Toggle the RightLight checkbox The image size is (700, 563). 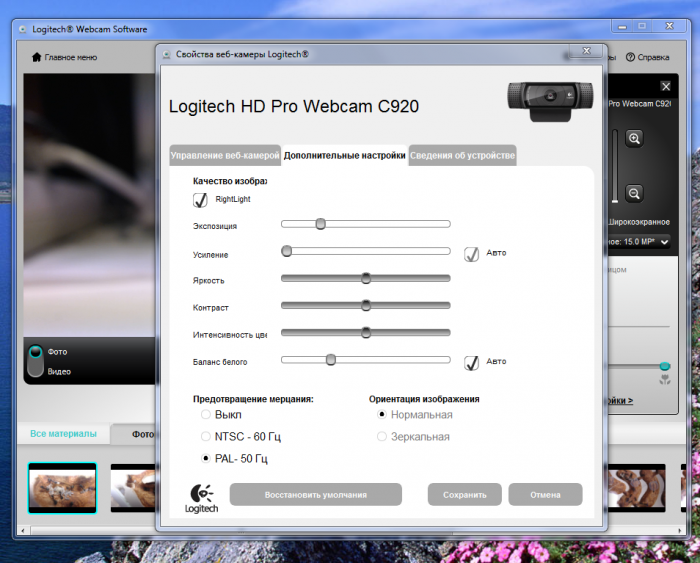pyautogui.click(x=201, y=199)
